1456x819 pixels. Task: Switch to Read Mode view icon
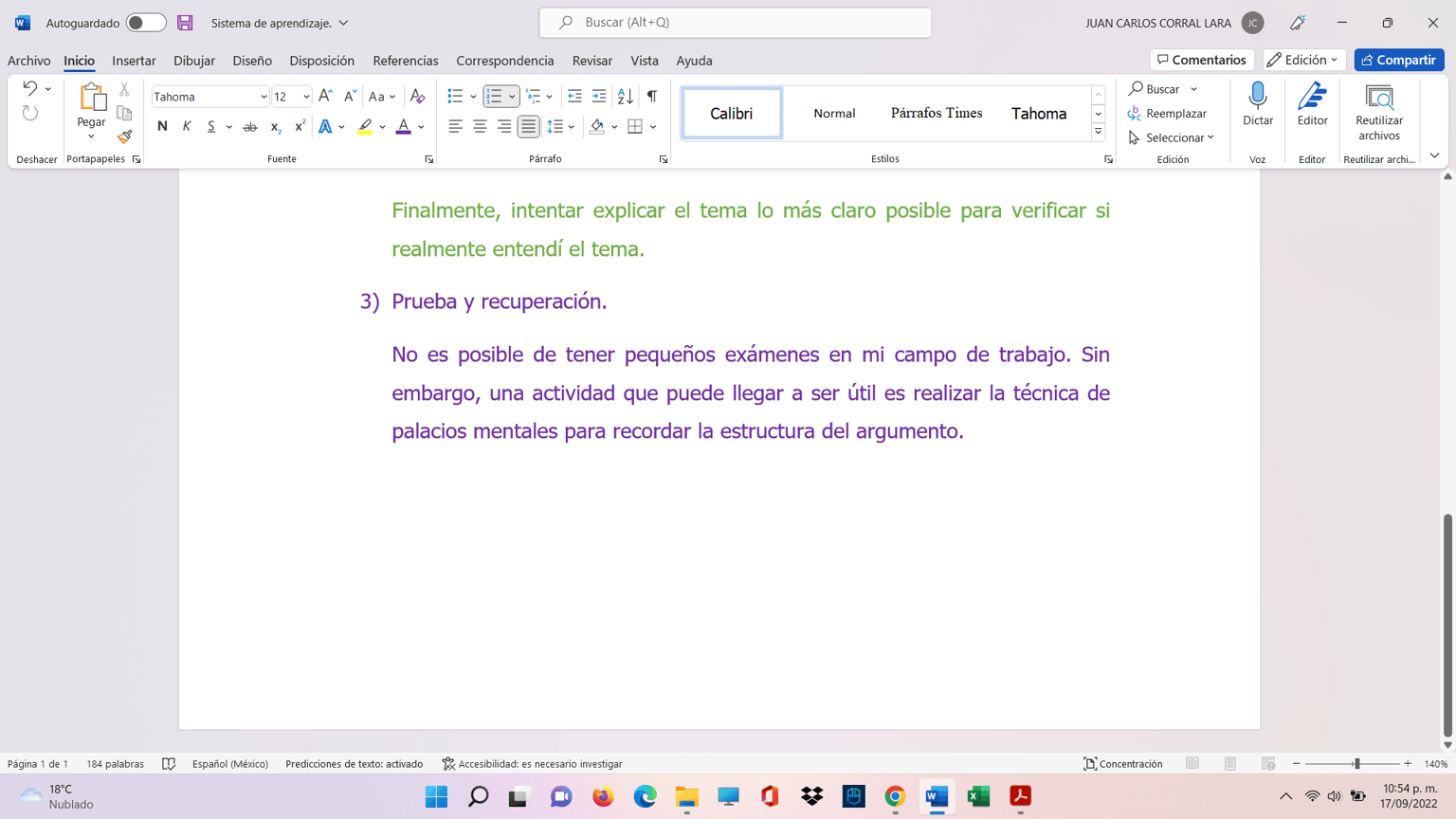(1192, 764)
